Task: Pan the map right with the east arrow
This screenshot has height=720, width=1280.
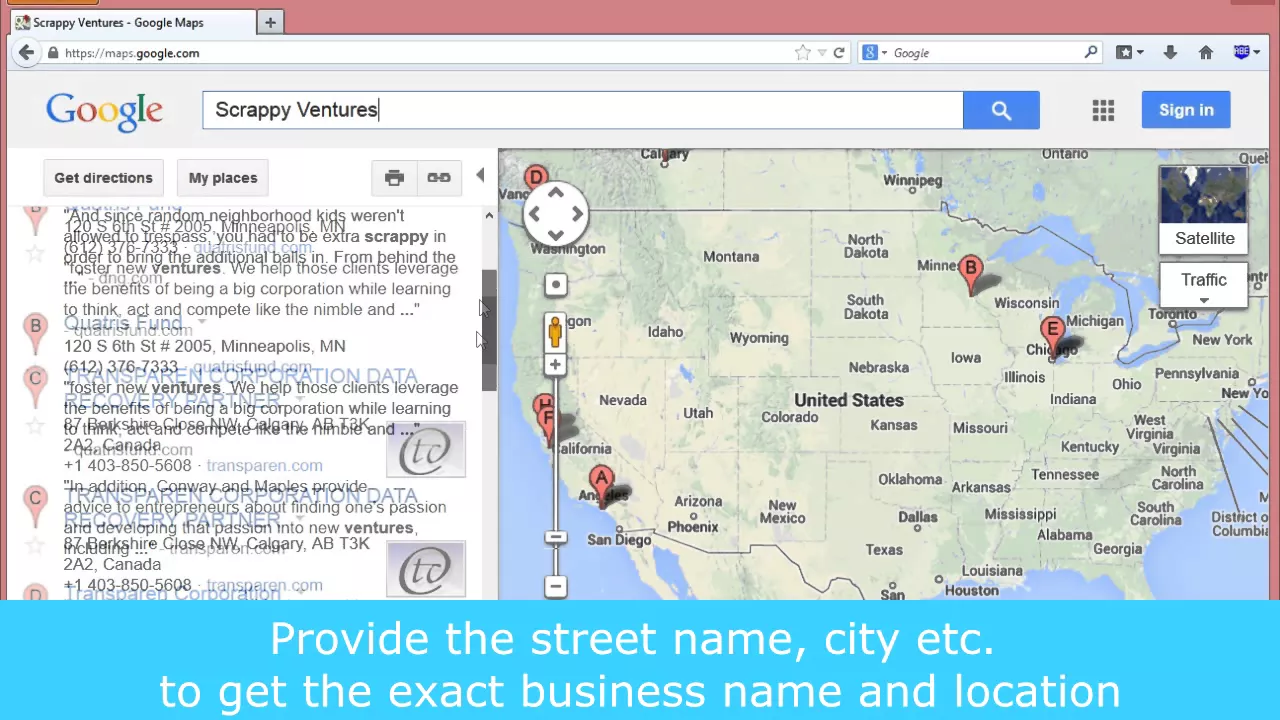Action: point(577,214)
